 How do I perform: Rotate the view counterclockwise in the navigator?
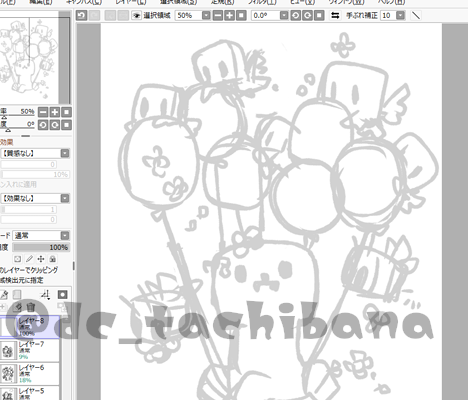point(43,125)
